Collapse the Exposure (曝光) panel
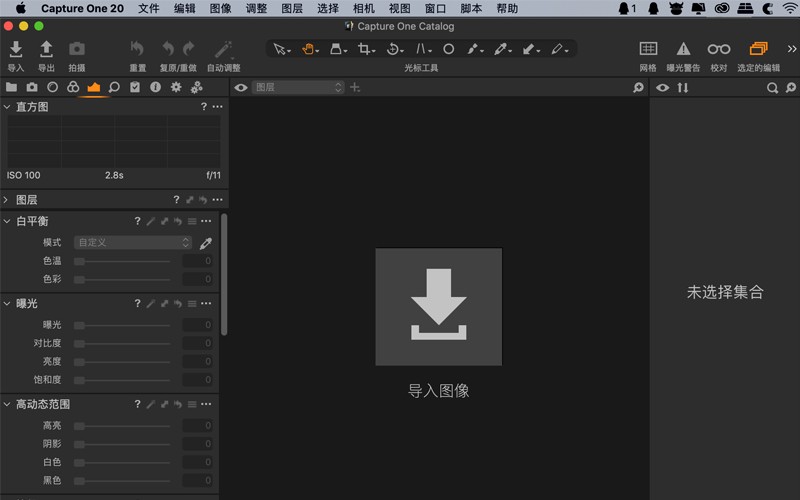This screenshot has height=500, width=800. 7,304
